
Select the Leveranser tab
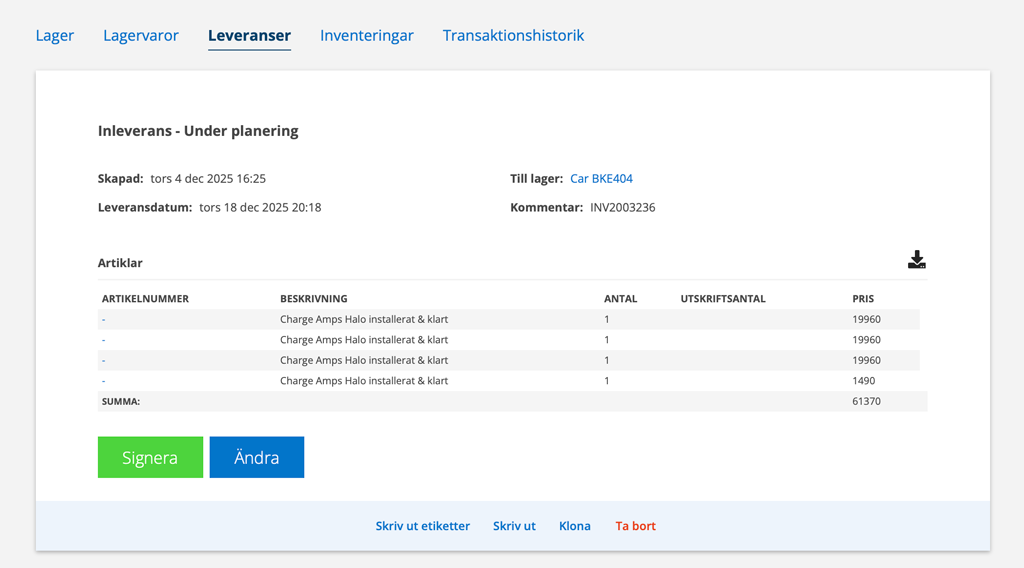(x=249, y=35)
